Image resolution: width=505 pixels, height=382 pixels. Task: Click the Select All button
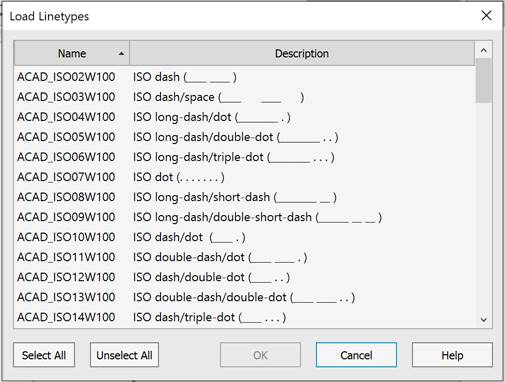coord(44,355)
